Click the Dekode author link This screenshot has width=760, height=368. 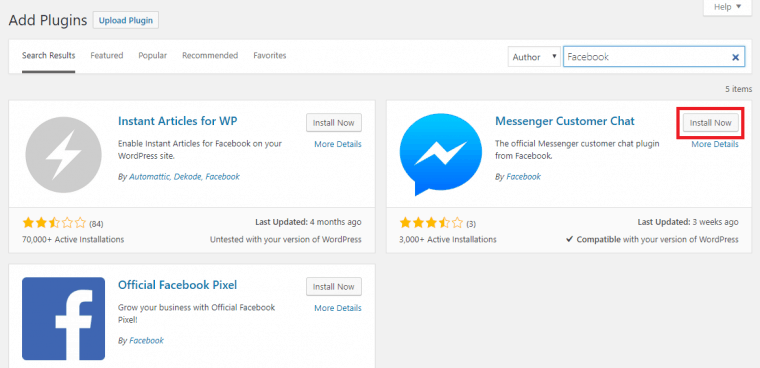tap(188, 177)
